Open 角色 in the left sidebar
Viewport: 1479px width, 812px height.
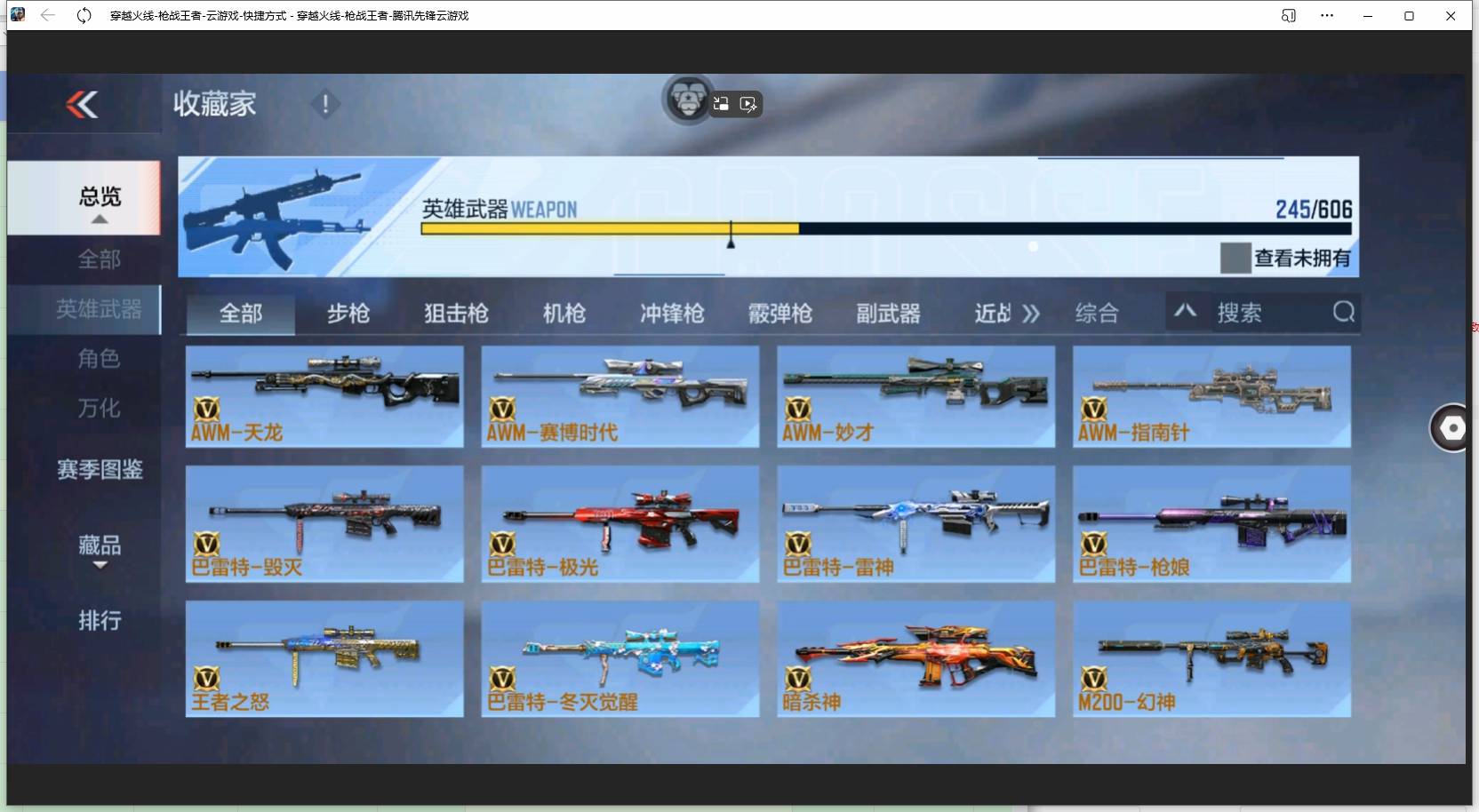pyautogui.click(x=99, y=359)
